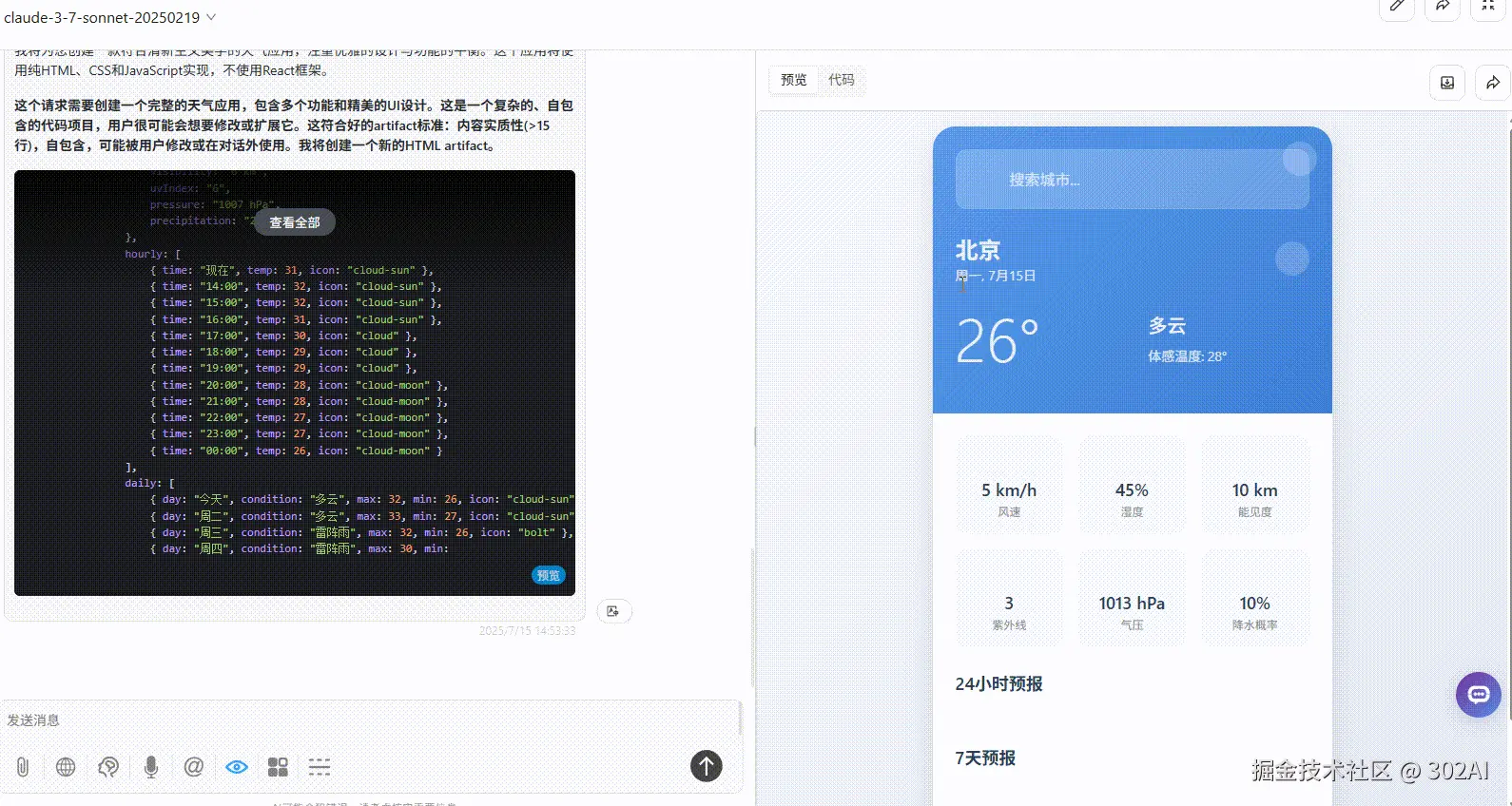Share the artifact from preview panel
The width and height of the screenshot is (1512, 806).
pos(1493,83)
